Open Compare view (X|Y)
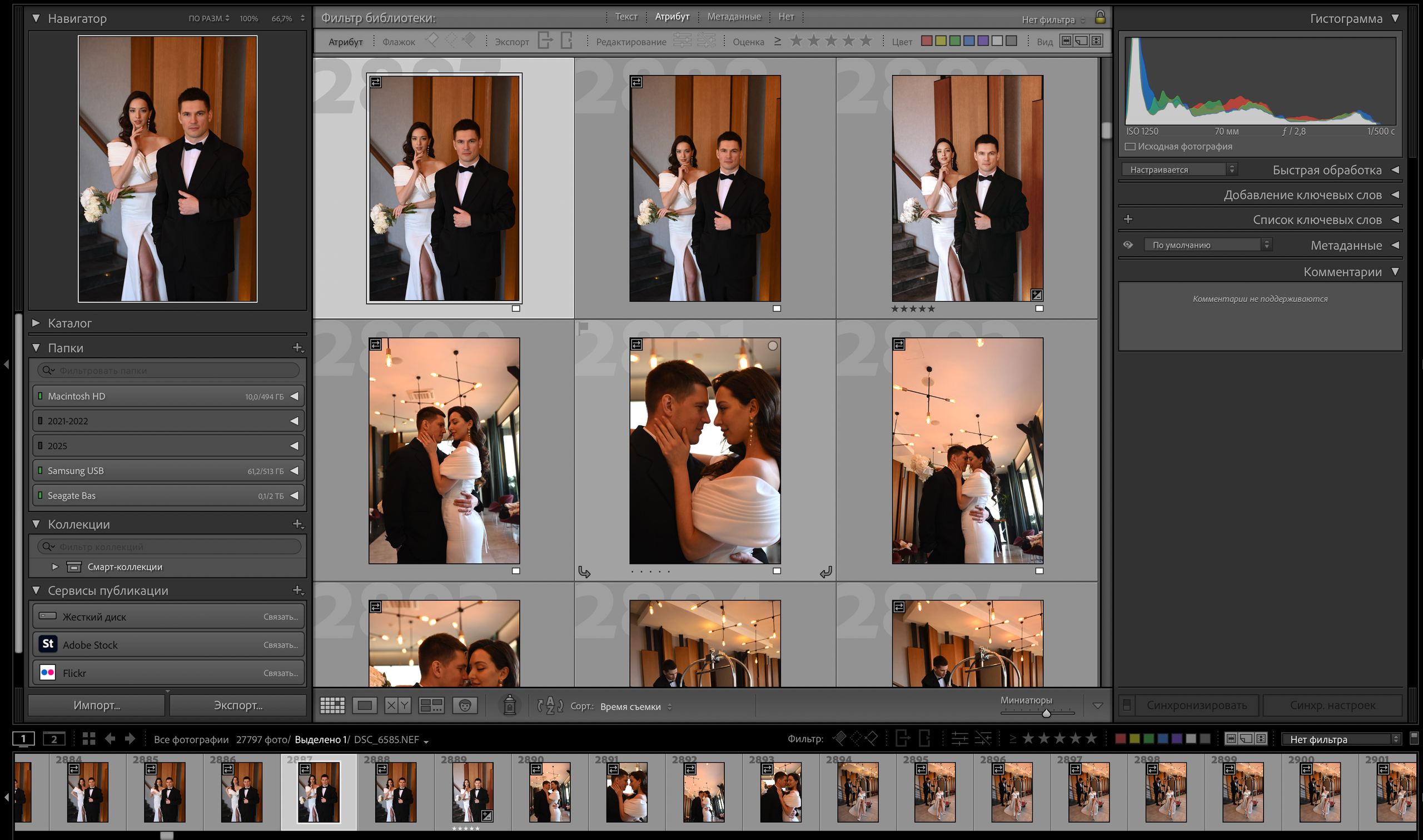 (x=397, y=706)
